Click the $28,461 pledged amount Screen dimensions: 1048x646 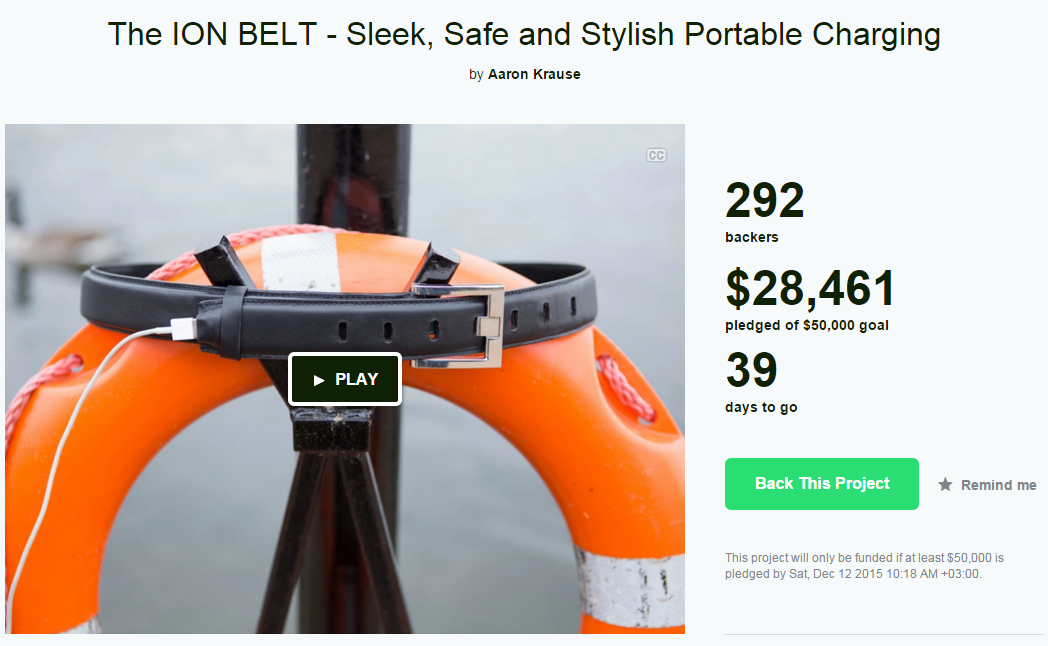[x=810, y=289]
